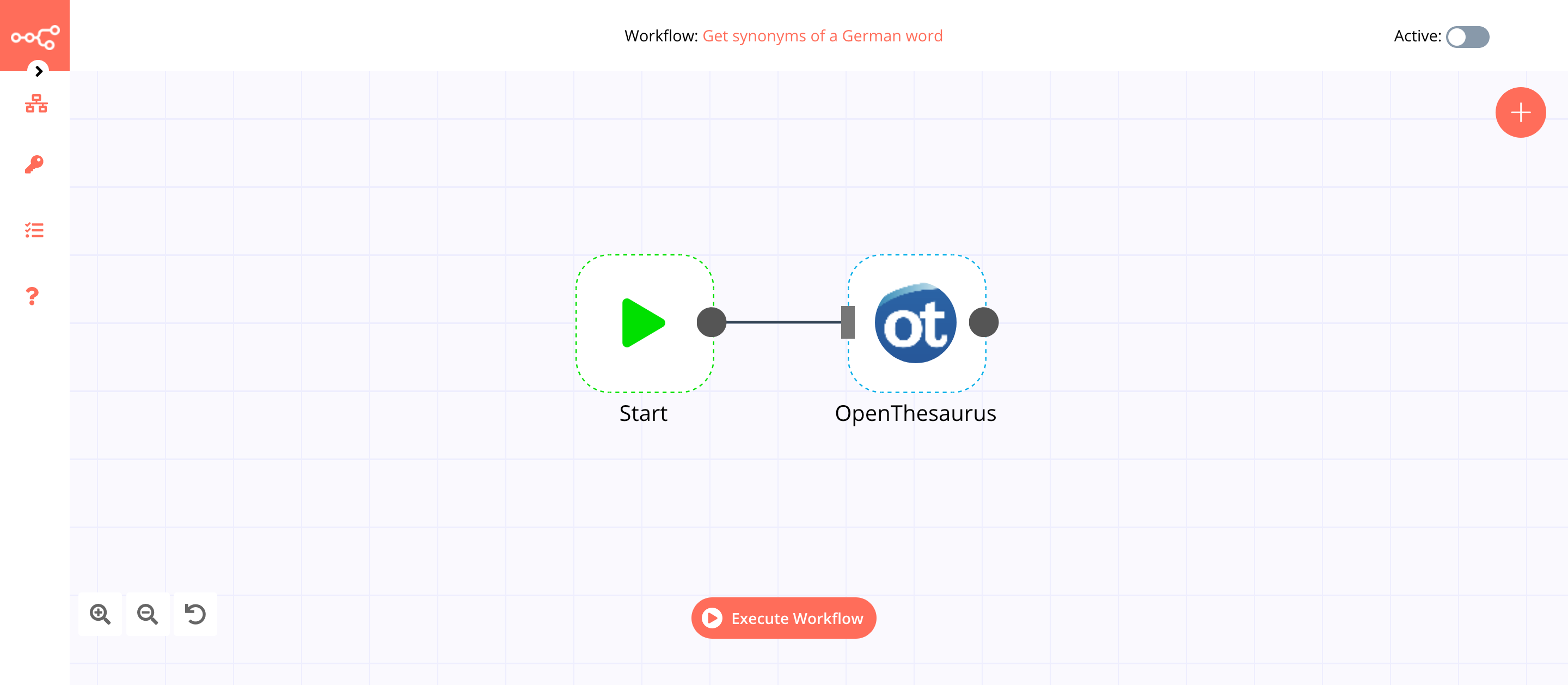Click the zoom in magnifier icon
Screen dimensions: 1568x685
point(100,614)
